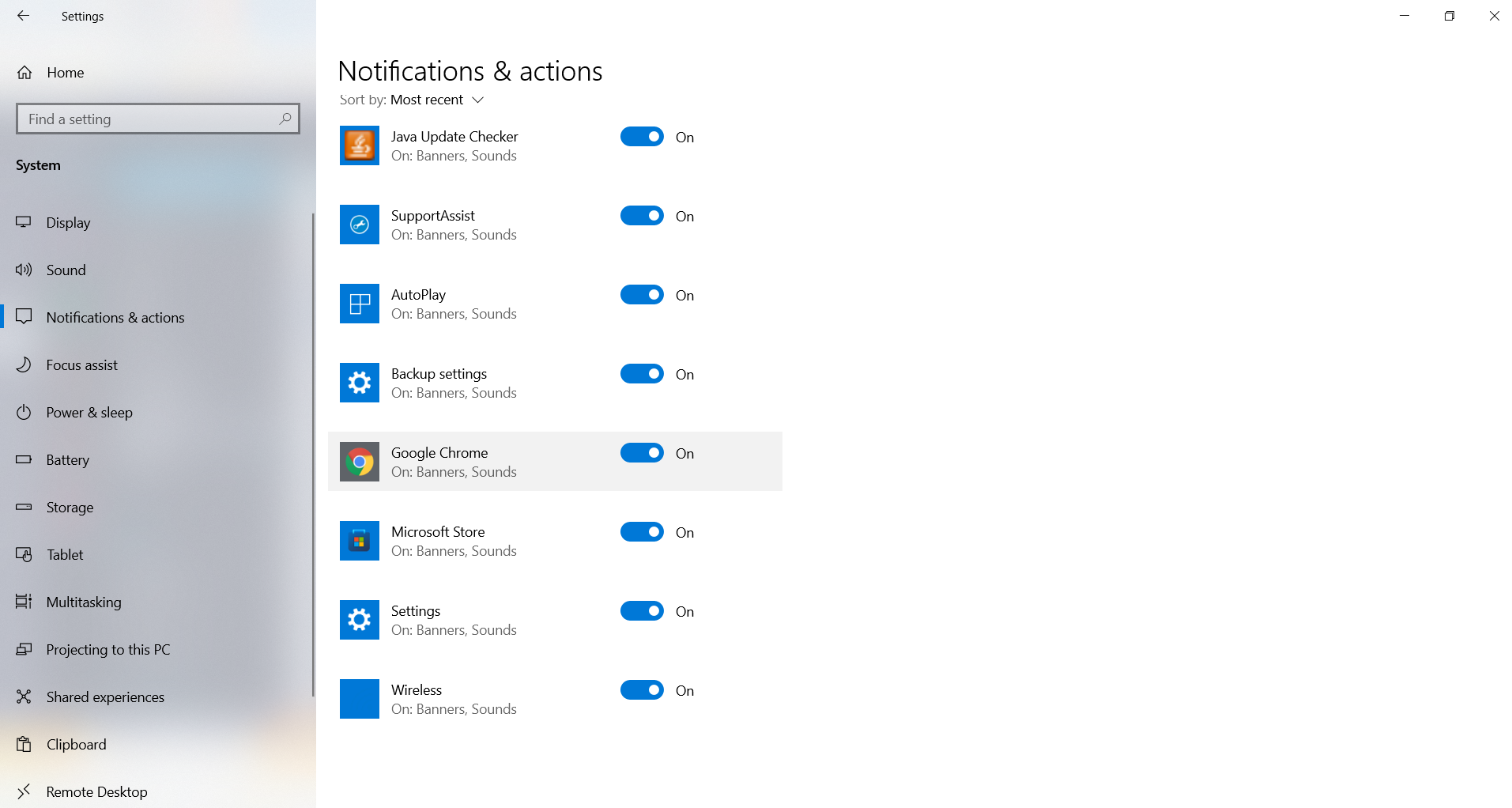Click the Microsoft Store app icon
The image size is (1512, 808).
[x=360, y=541]
